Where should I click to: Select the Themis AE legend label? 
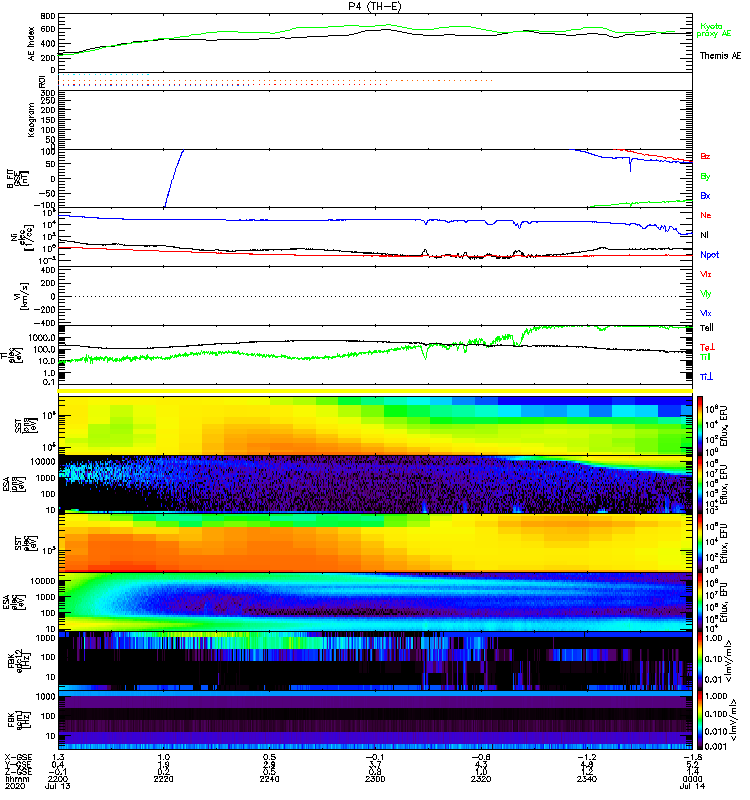click(720, 56)
